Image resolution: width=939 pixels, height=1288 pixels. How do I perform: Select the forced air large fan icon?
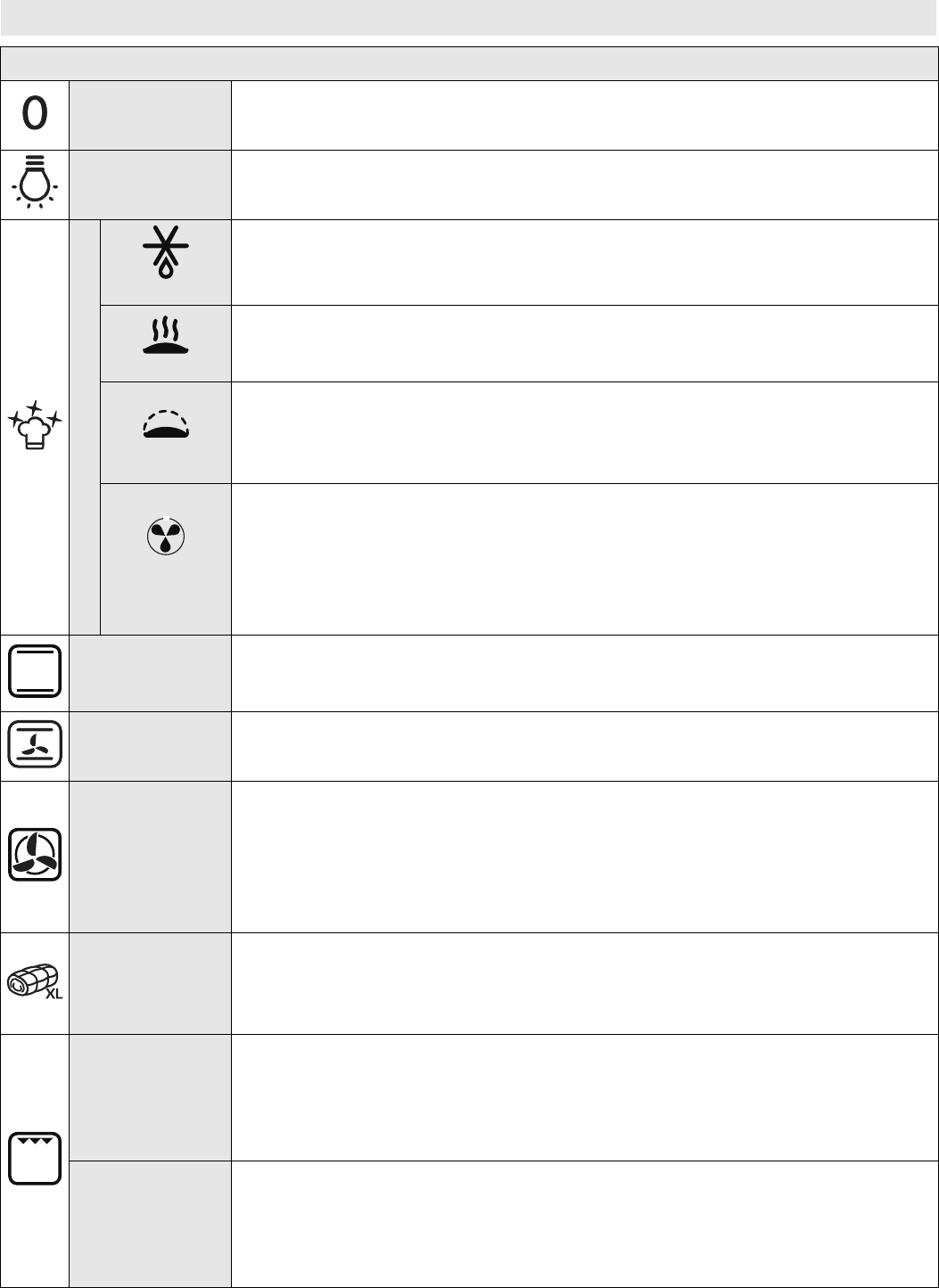pyautogui.click(x=35, y=856)
